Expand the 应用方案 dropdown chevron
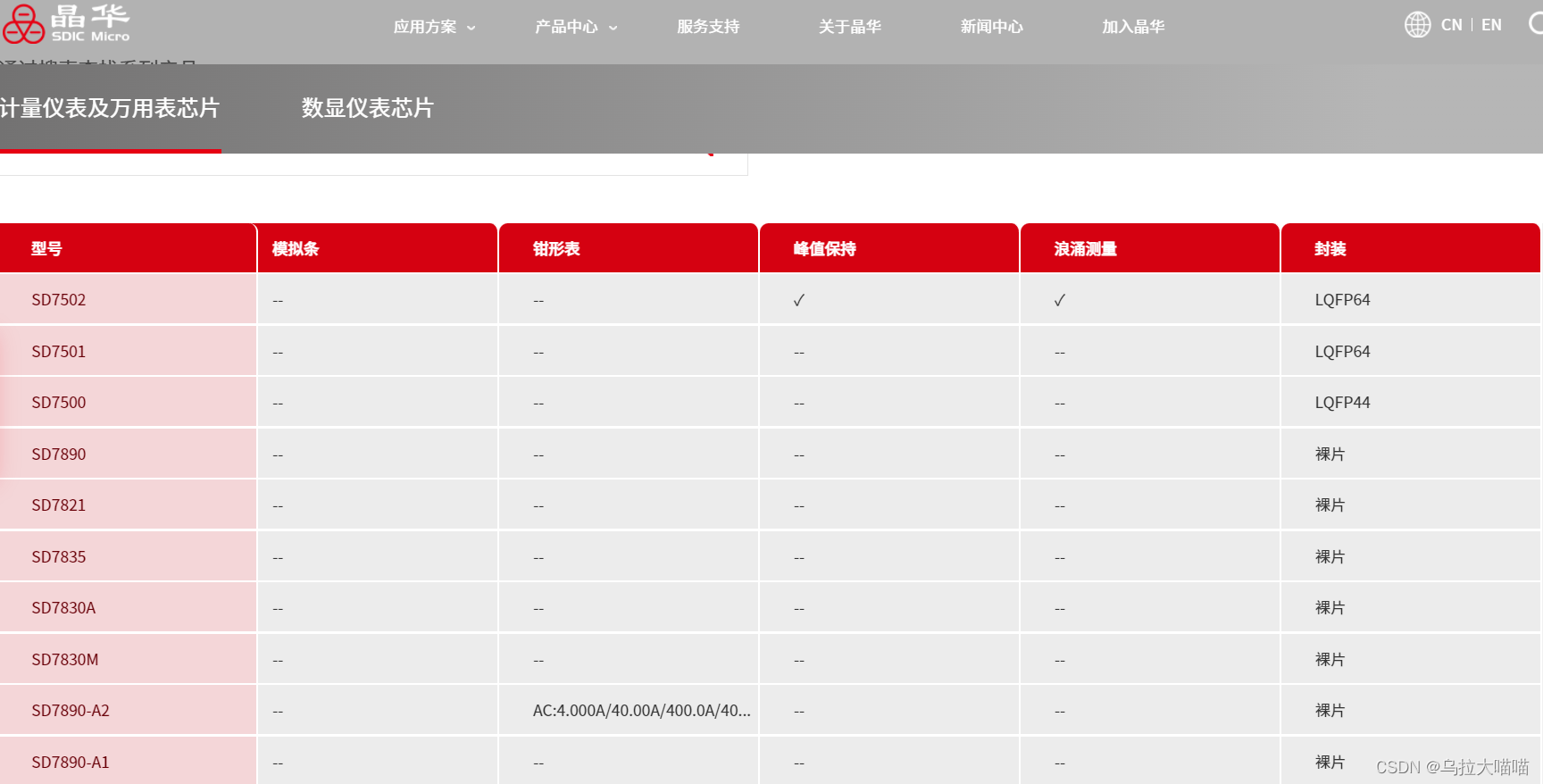This screenshot has width=1543, height=784. coord(471,28)
